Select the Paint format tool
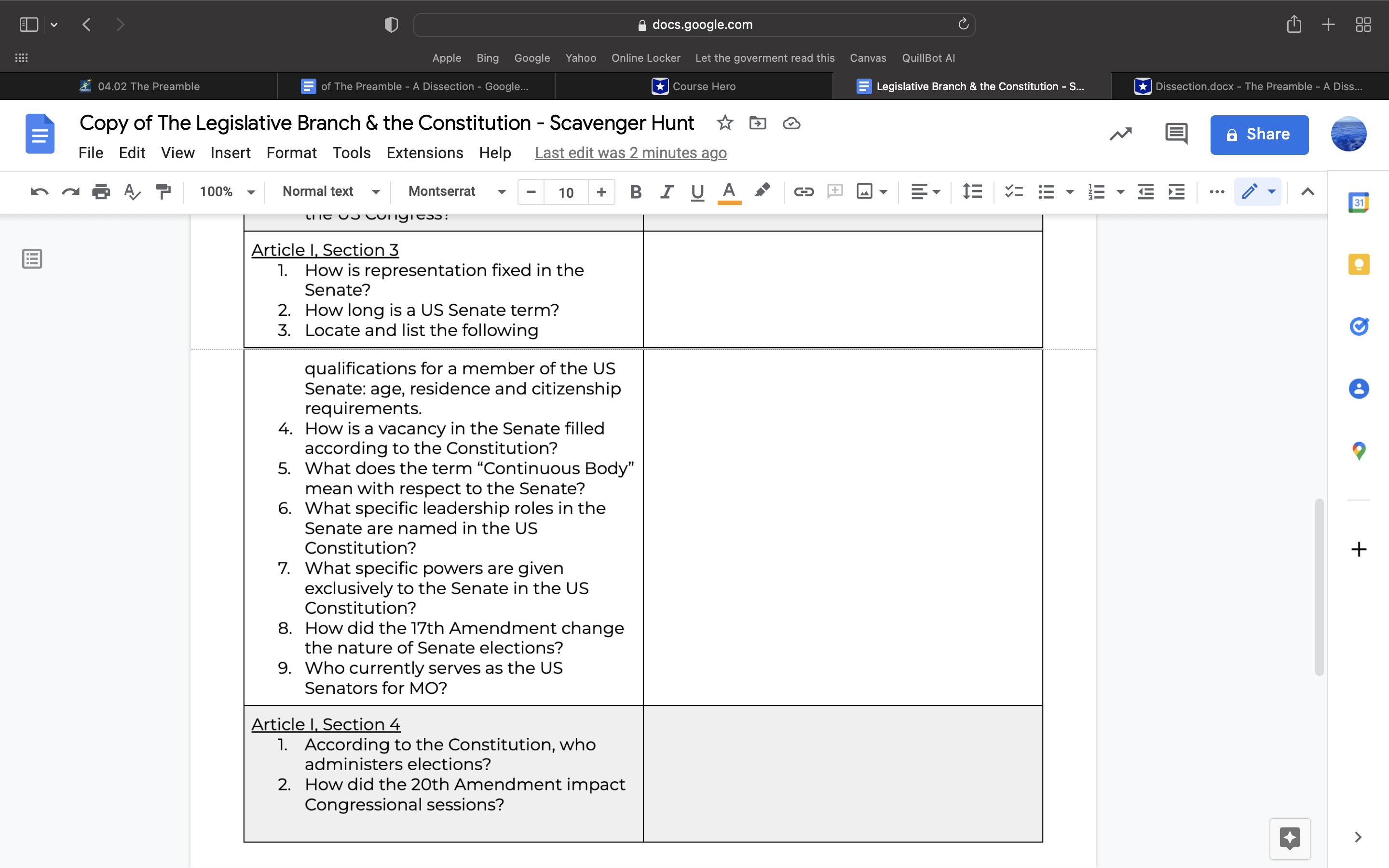 point(163,192)
